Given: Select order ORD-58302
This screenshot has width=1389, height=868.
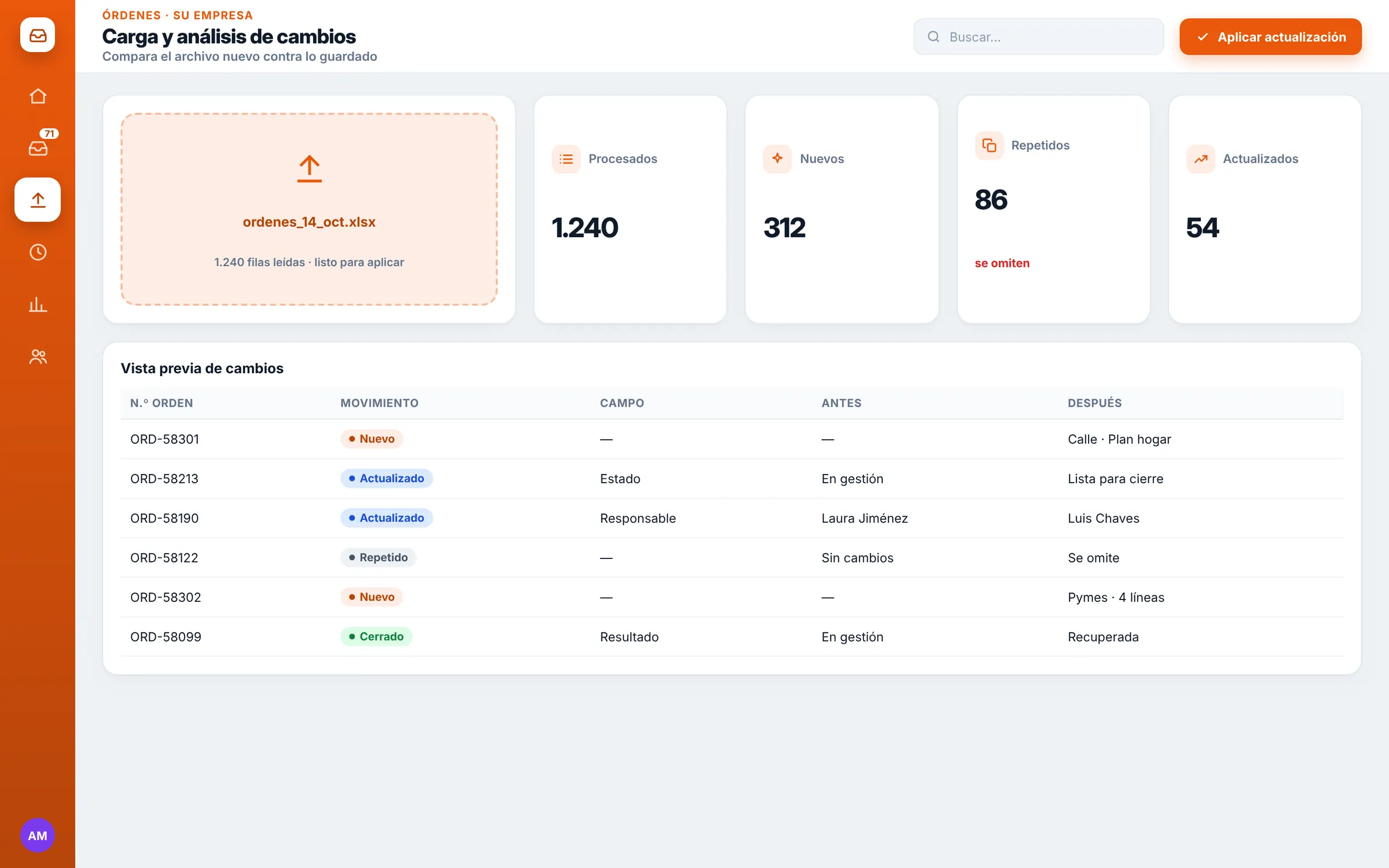Looking at the screenshot, I should point(166,597).
